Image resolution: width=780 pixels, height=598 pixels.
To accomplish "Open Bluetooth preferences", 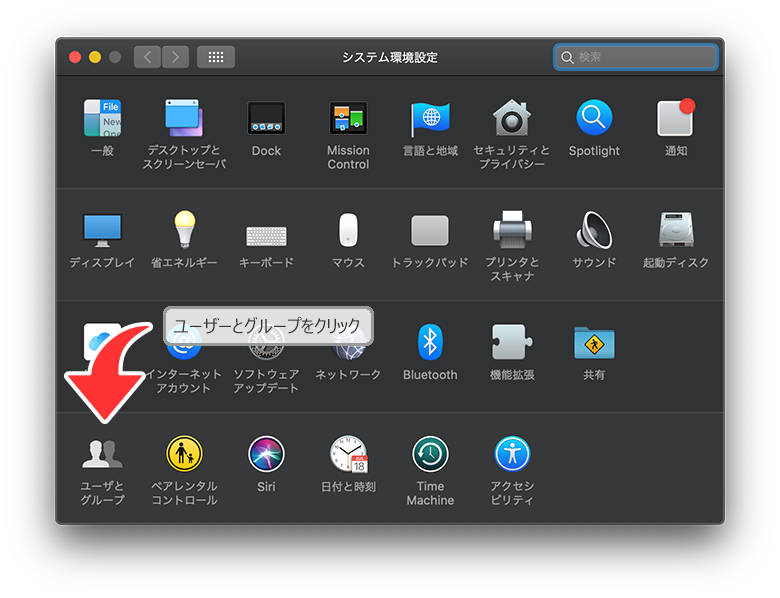I will pyautogui.click(x=430, y=342).
